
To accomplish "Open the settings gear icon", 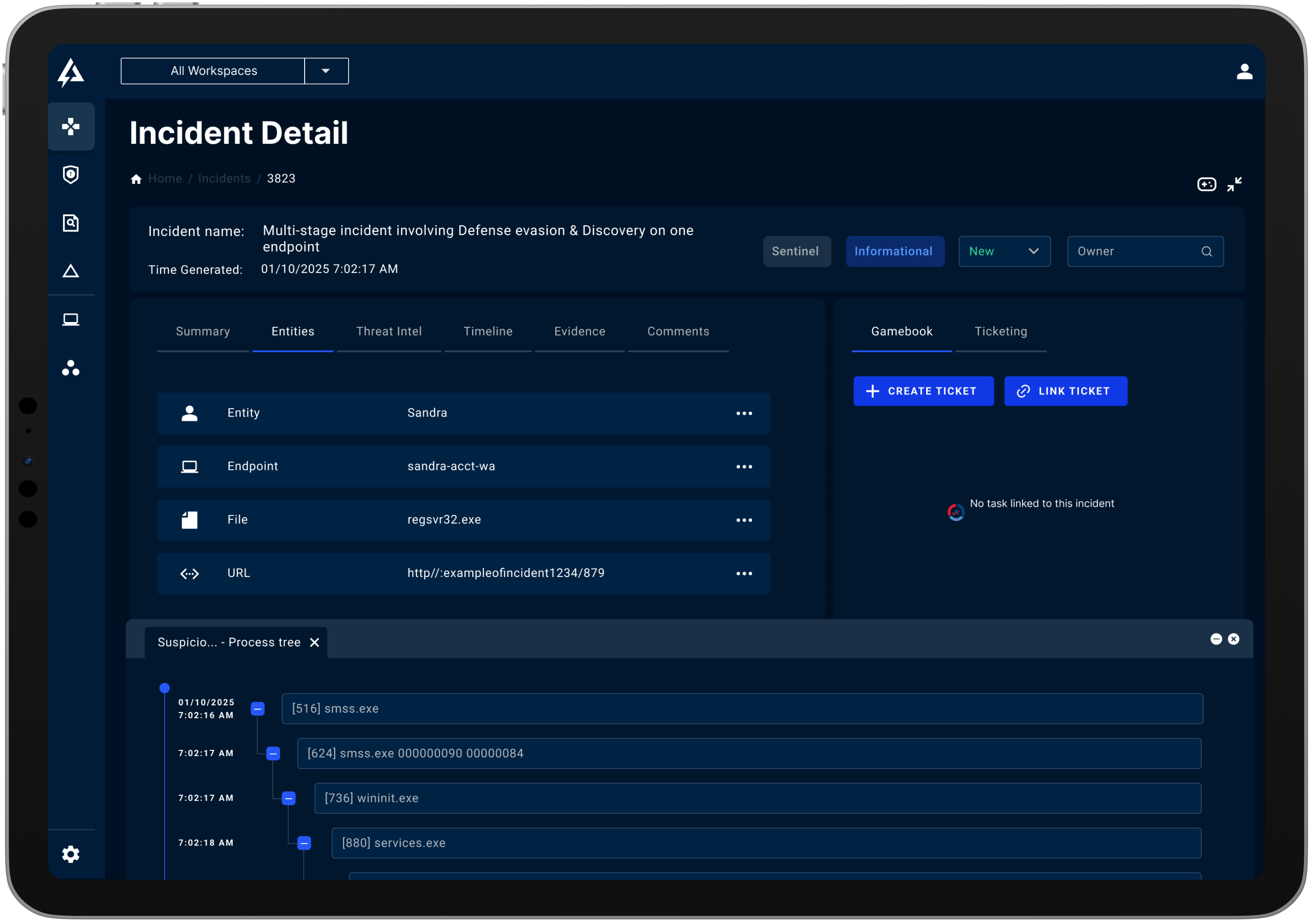I will 70,854.
